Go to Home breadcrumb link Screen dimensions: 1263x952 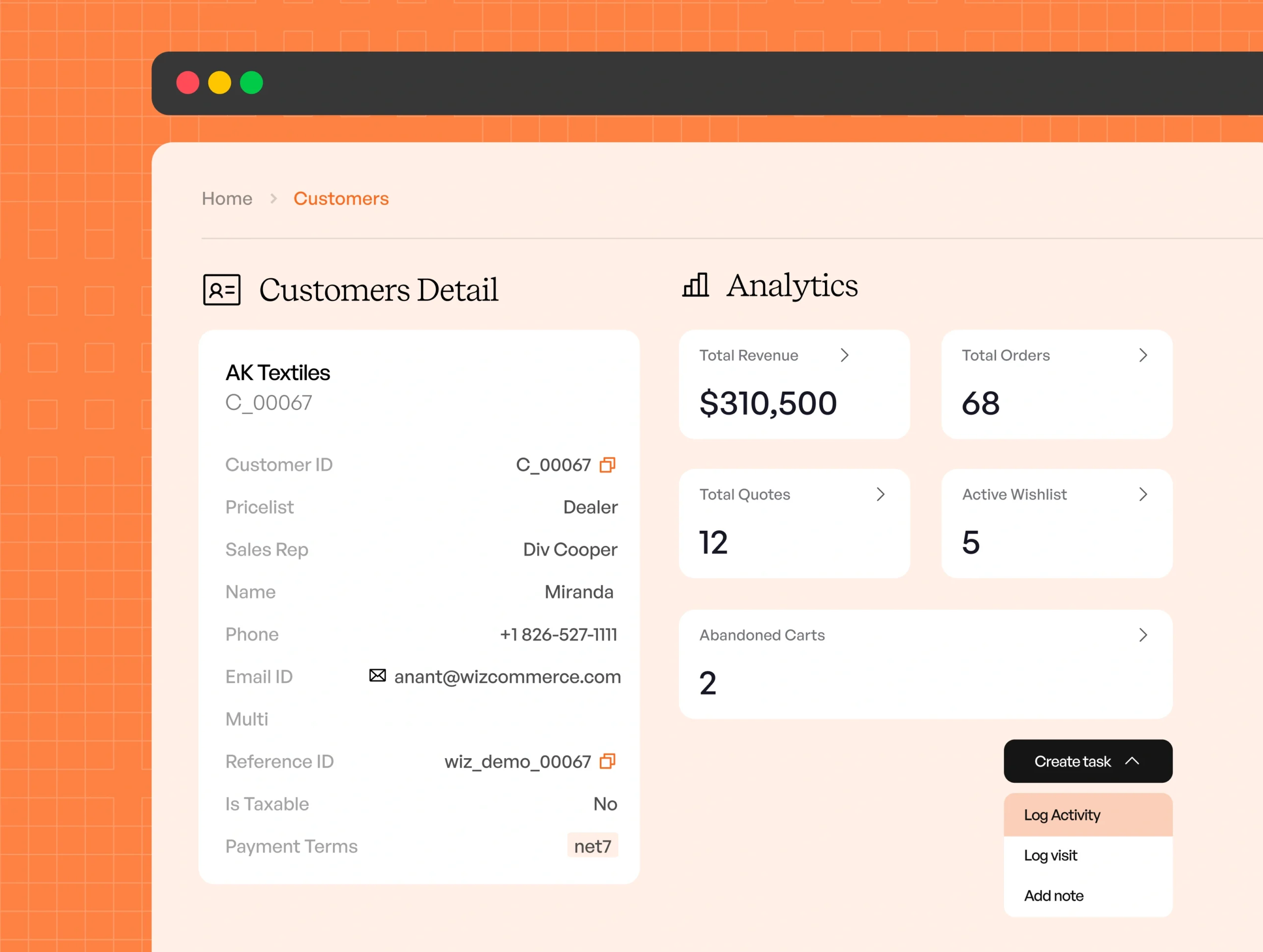(227, 199)
